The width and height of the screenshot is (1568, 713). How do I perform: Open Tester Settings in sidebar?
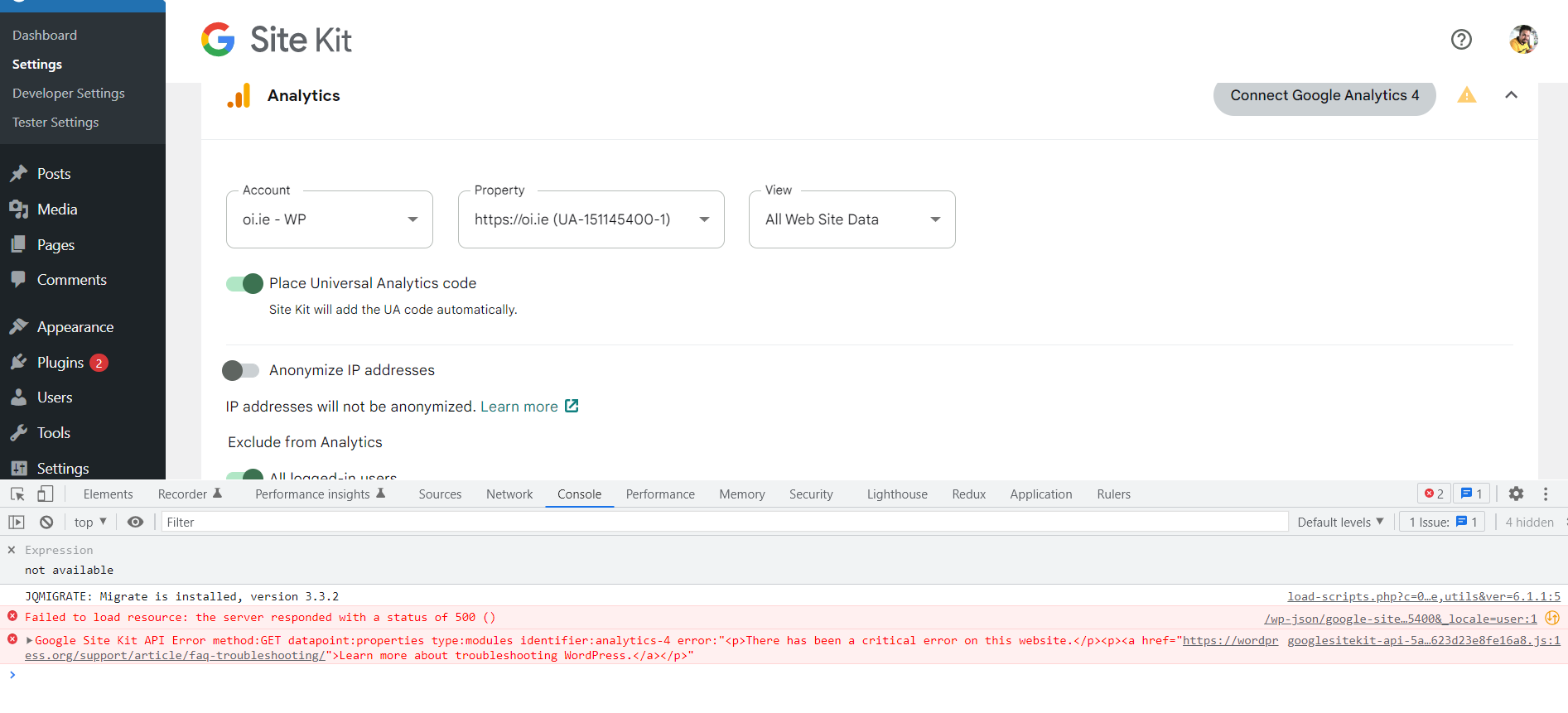(55, 122)
